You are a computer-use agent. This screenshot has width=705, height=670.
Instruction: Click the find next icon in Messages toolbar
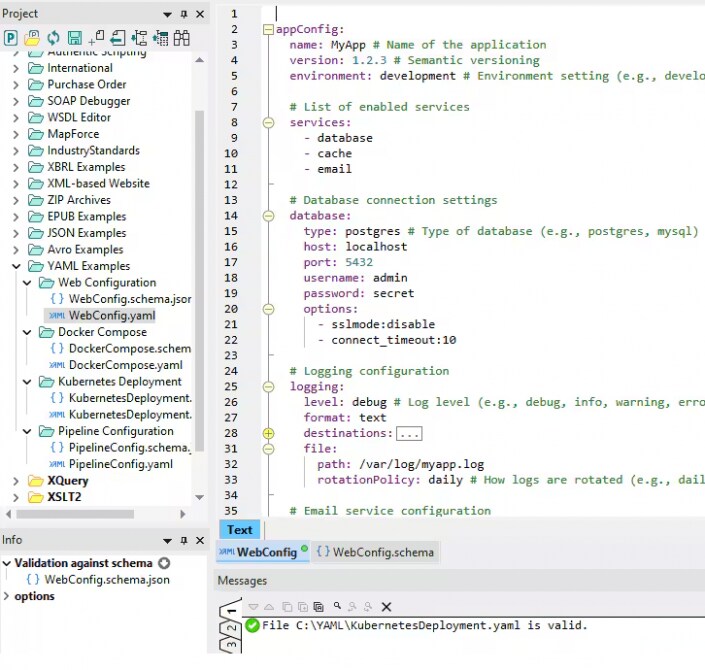click(368, 607)
